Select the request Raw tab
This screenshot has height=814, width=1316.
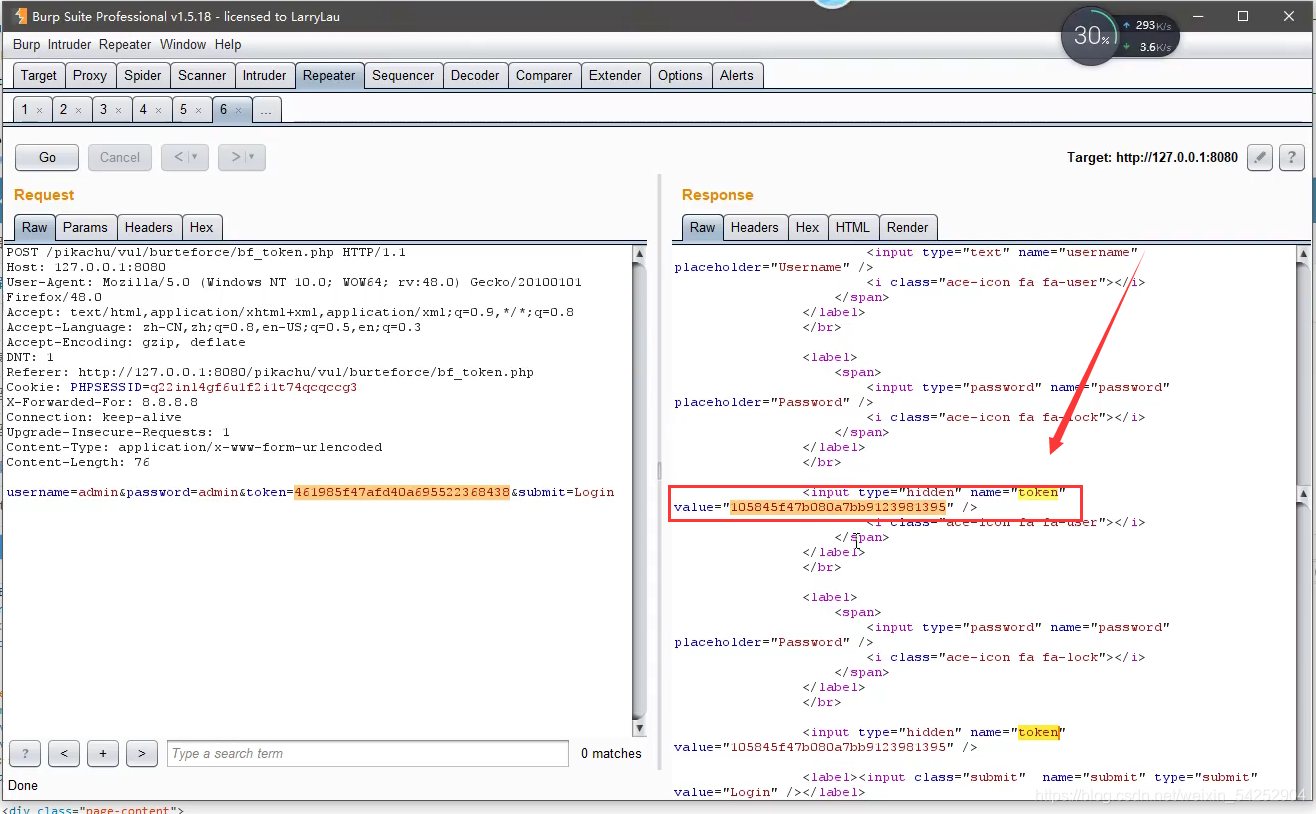click(x=35, y=227)
